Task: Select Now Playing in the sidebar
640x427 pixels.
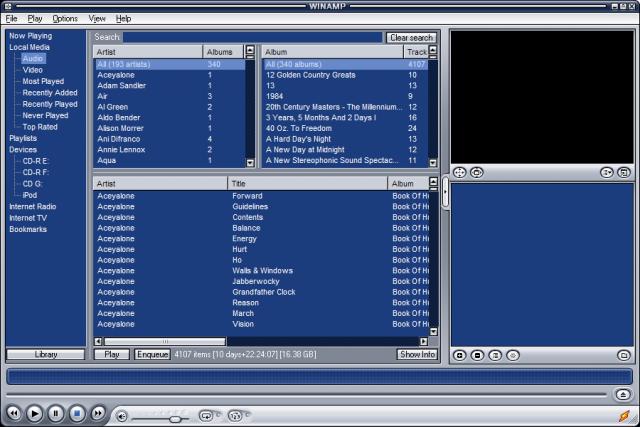Action: coord(31,36)
